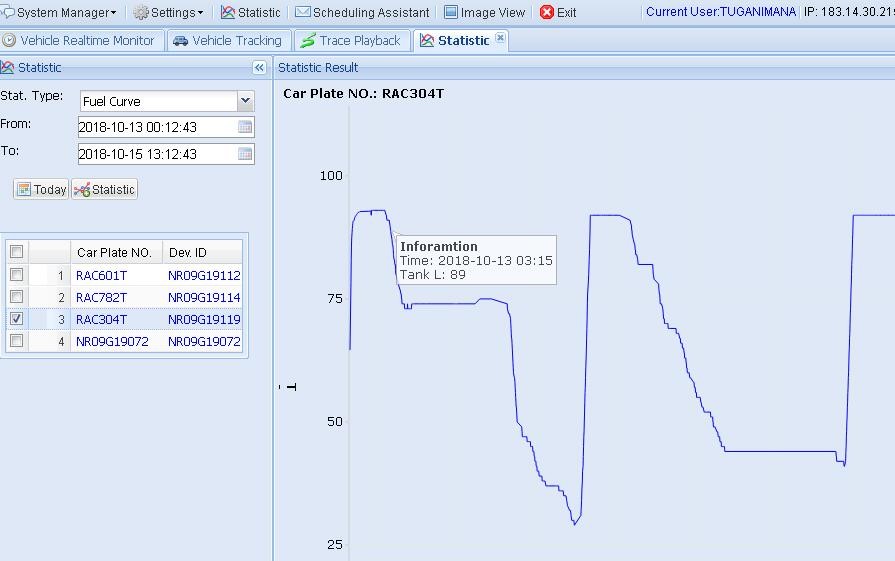Check the RAC782T vehicle checkbox
This screenshot has width=895, height=561.
click(x=17, y=297)
